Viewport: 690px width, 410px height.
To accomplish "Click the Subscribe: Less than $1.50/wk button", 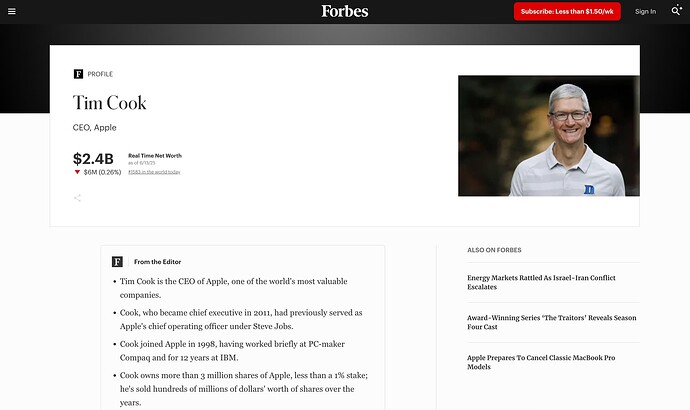I will [x=567, y=11].
